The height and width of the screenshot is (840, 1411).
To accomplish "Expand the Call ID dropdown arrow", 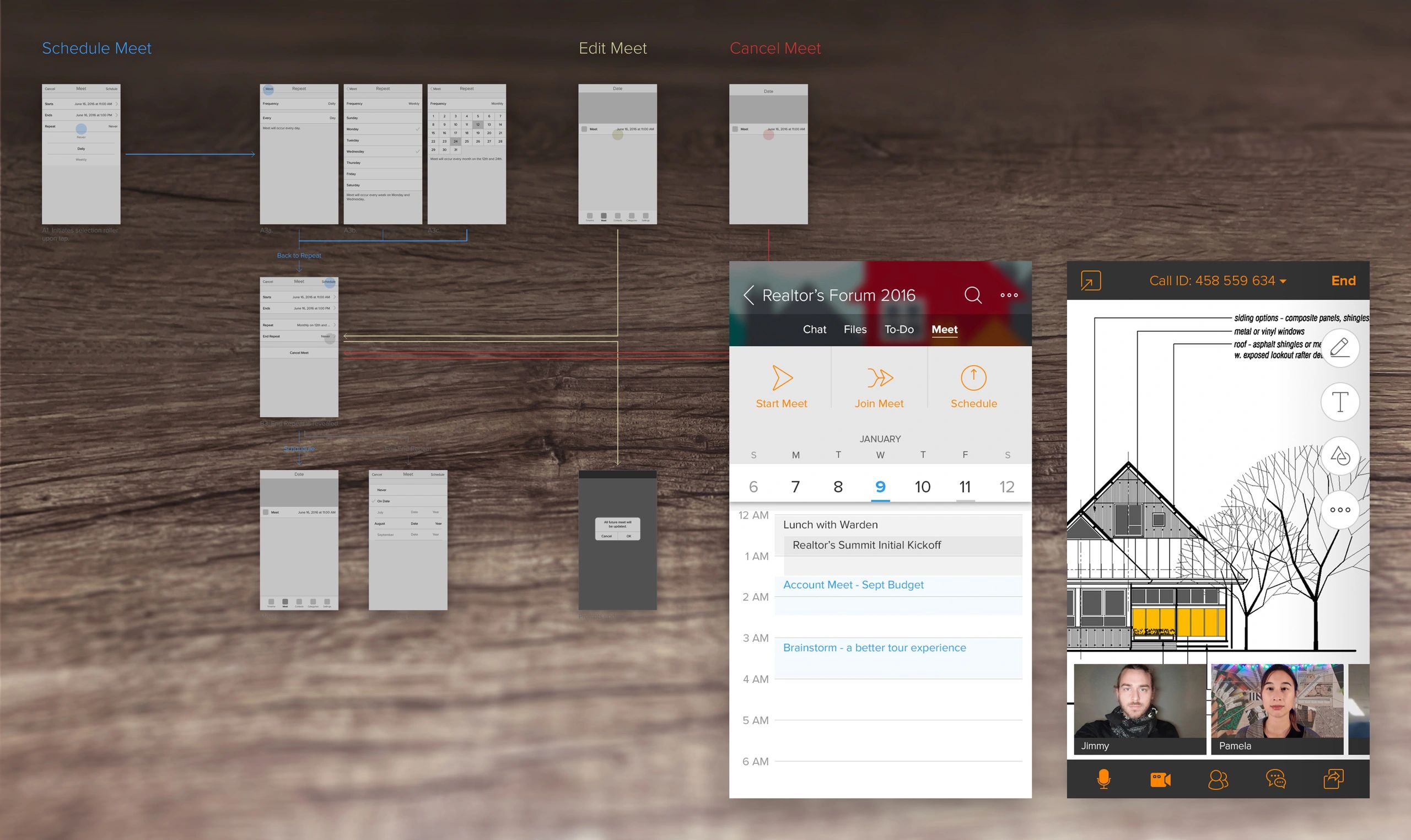I will coord(1283,281).
